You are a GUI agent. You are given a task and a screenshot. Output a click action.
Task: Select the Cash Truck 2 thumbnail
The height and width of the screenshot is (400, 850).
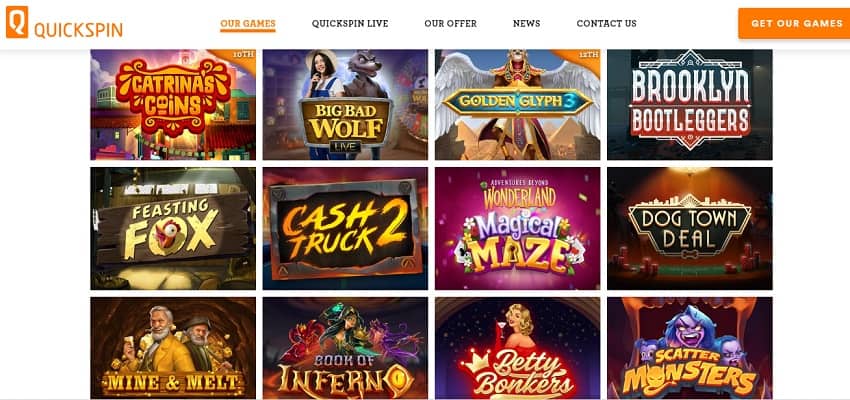tap(345, 228)
